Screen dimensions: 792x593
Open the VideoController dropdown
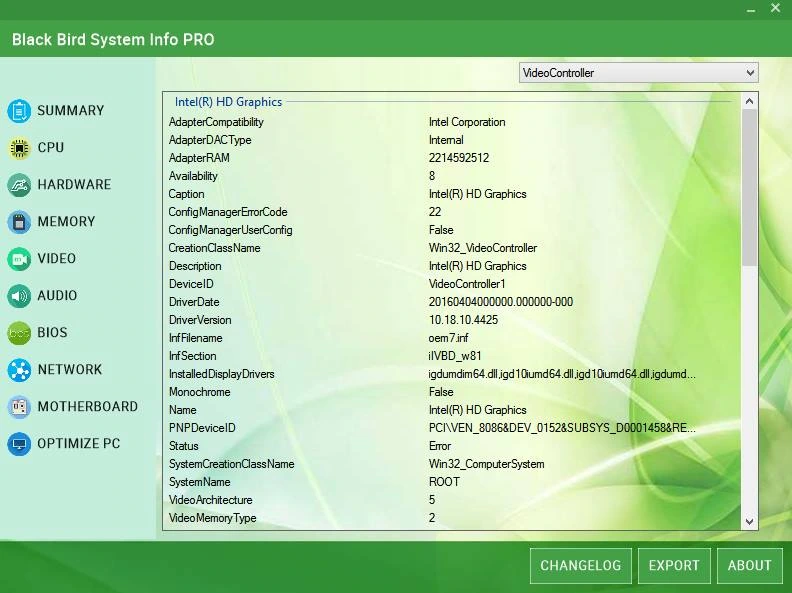pyautogui.click(x=638, y=73)
